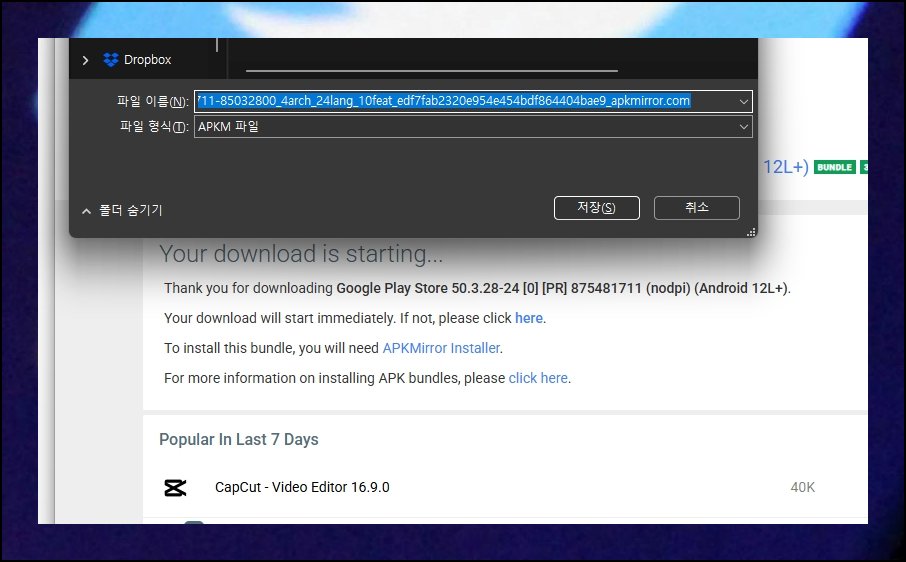Expand the Dropbox tree item chevron

(86, 60)
